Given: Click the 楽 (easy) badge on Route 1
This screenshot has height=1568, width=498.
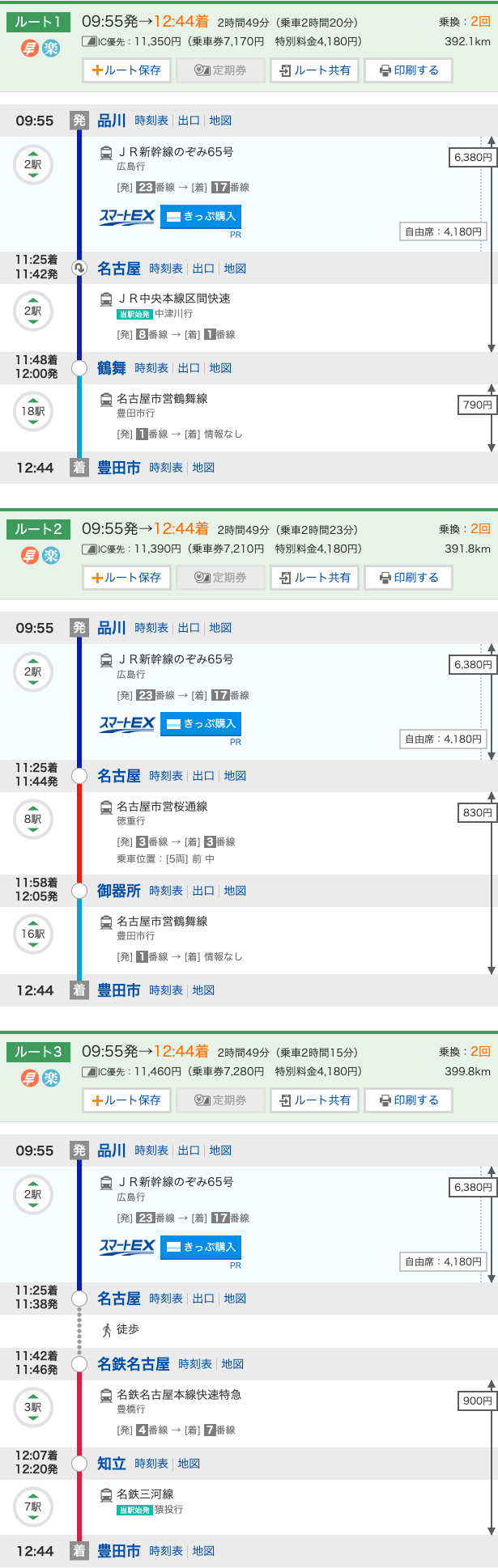Looking at the screenshot, I should click(x=51, y=49).
